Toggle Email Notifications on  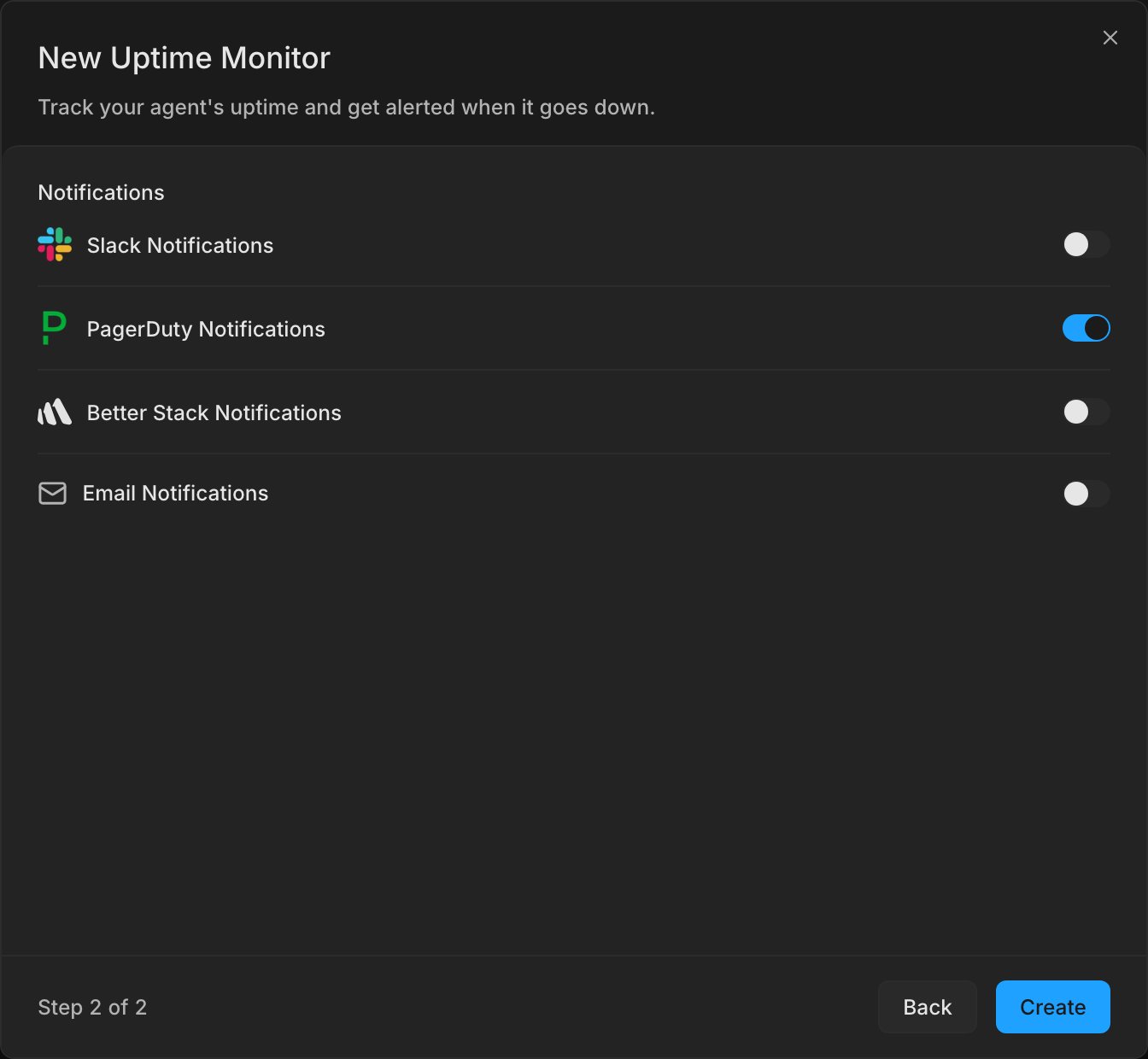[x=1086, y=494]
